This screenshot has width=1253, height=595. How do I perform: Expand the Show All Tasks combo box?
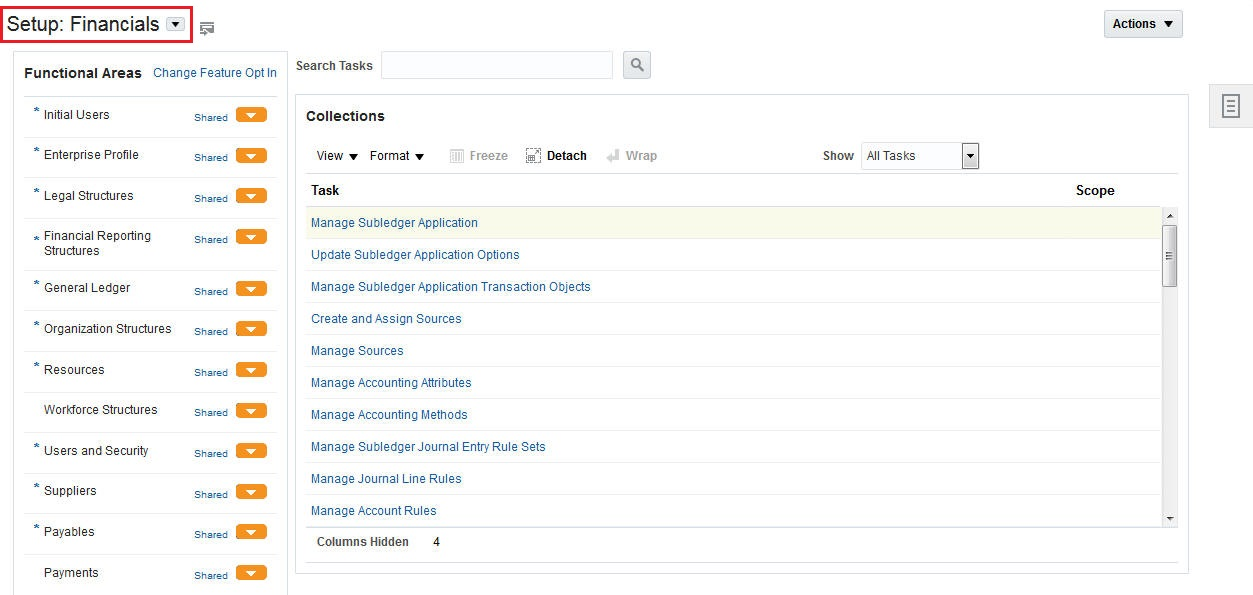click(970, 156)
